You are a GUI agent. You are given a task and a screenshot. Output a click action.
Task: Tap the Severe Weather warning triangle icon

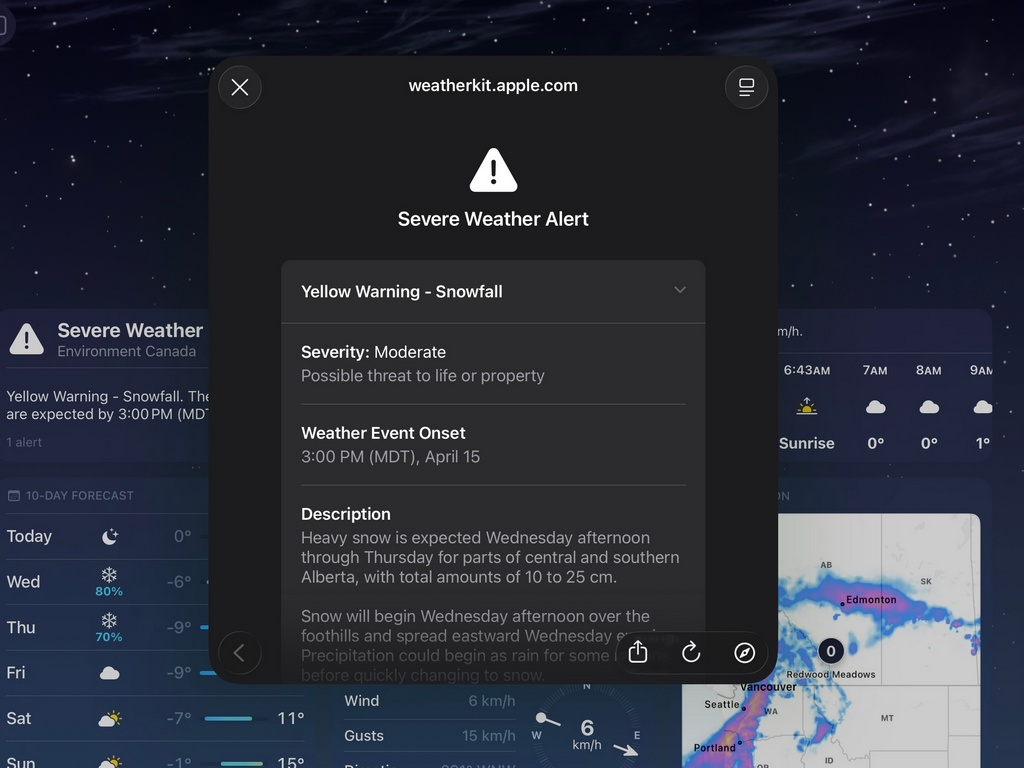tap(27, 340)
